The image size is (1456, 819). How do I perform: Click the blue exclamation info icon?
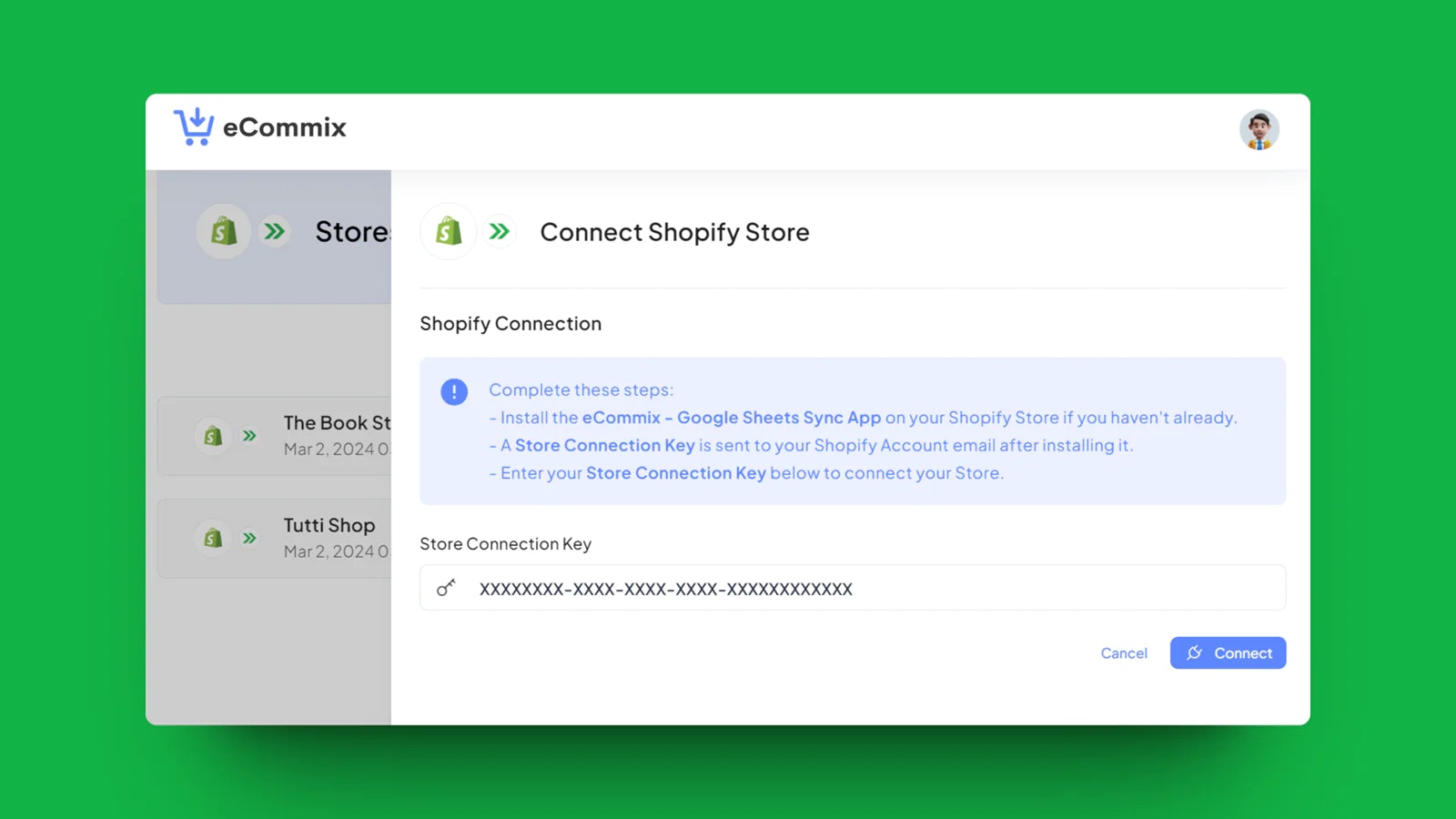[454, 391]
